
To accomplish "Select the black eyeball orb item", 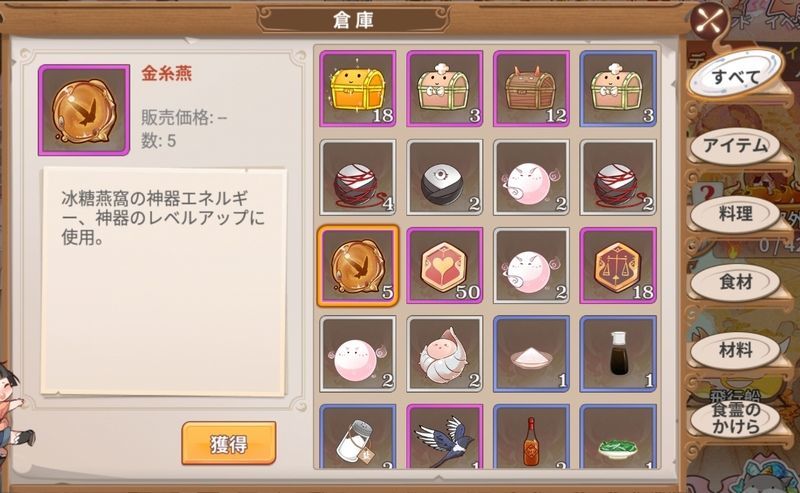I will pos(444,177).
